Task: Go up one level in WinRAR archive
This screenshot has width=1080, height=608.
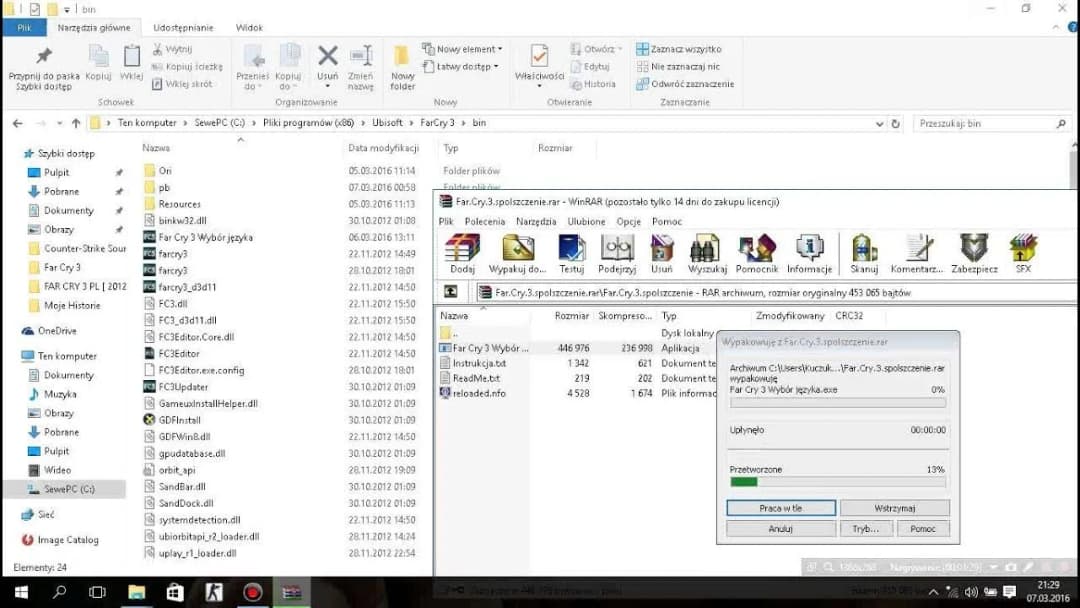Action: click(451, 292)
